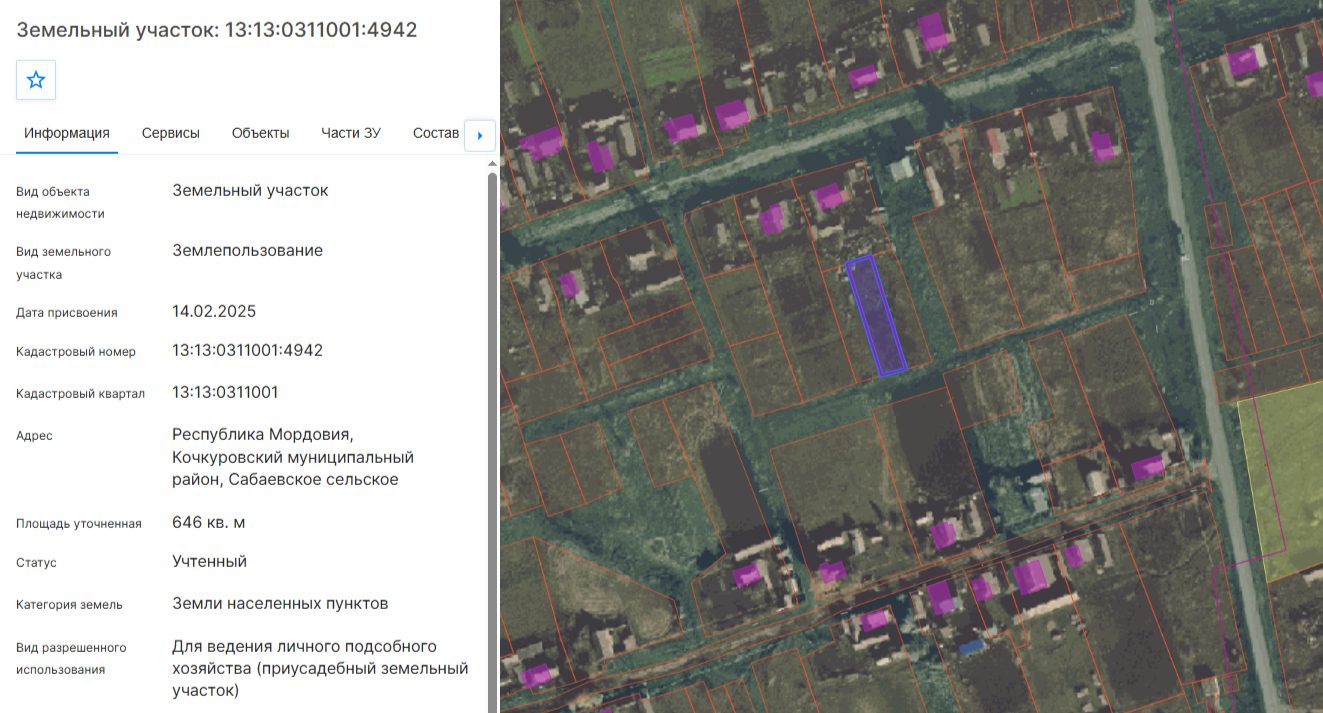Click the label Дата присвоения
1323x713 pixels.
click(x=67, y=312)
